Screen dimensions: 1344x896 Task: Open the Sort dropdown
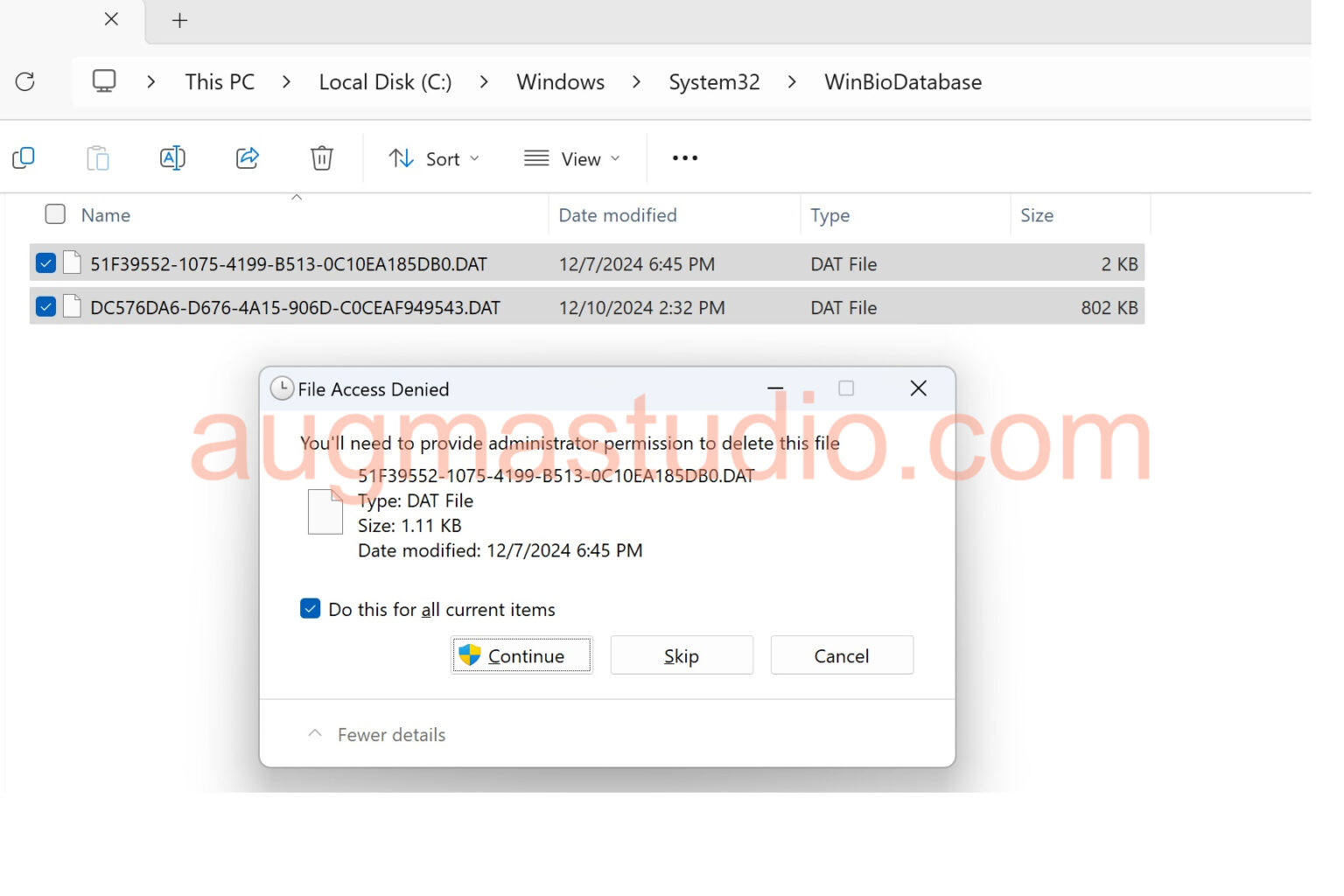click(435, 158)
